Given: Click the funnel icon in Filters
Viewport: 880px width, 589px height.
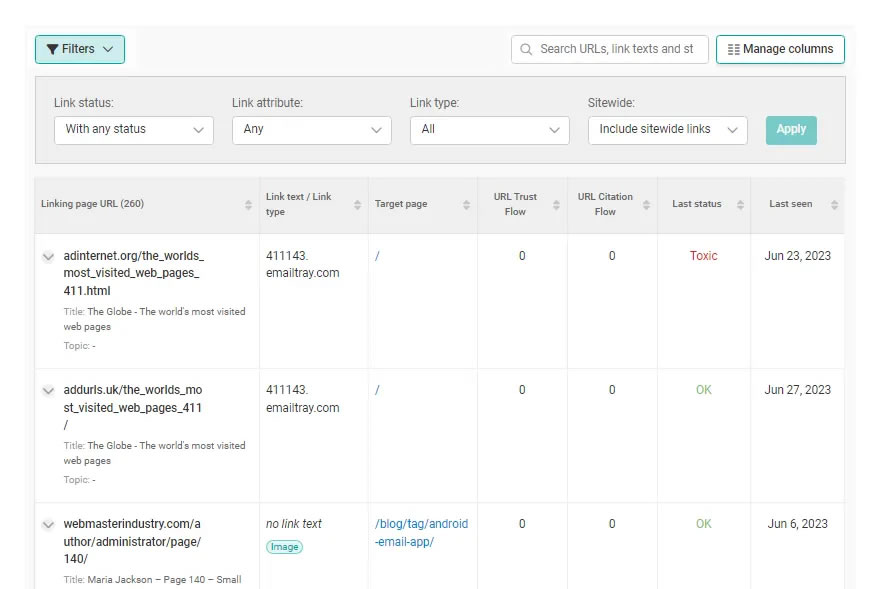Looking at the screenshot, I should [52, 49].
